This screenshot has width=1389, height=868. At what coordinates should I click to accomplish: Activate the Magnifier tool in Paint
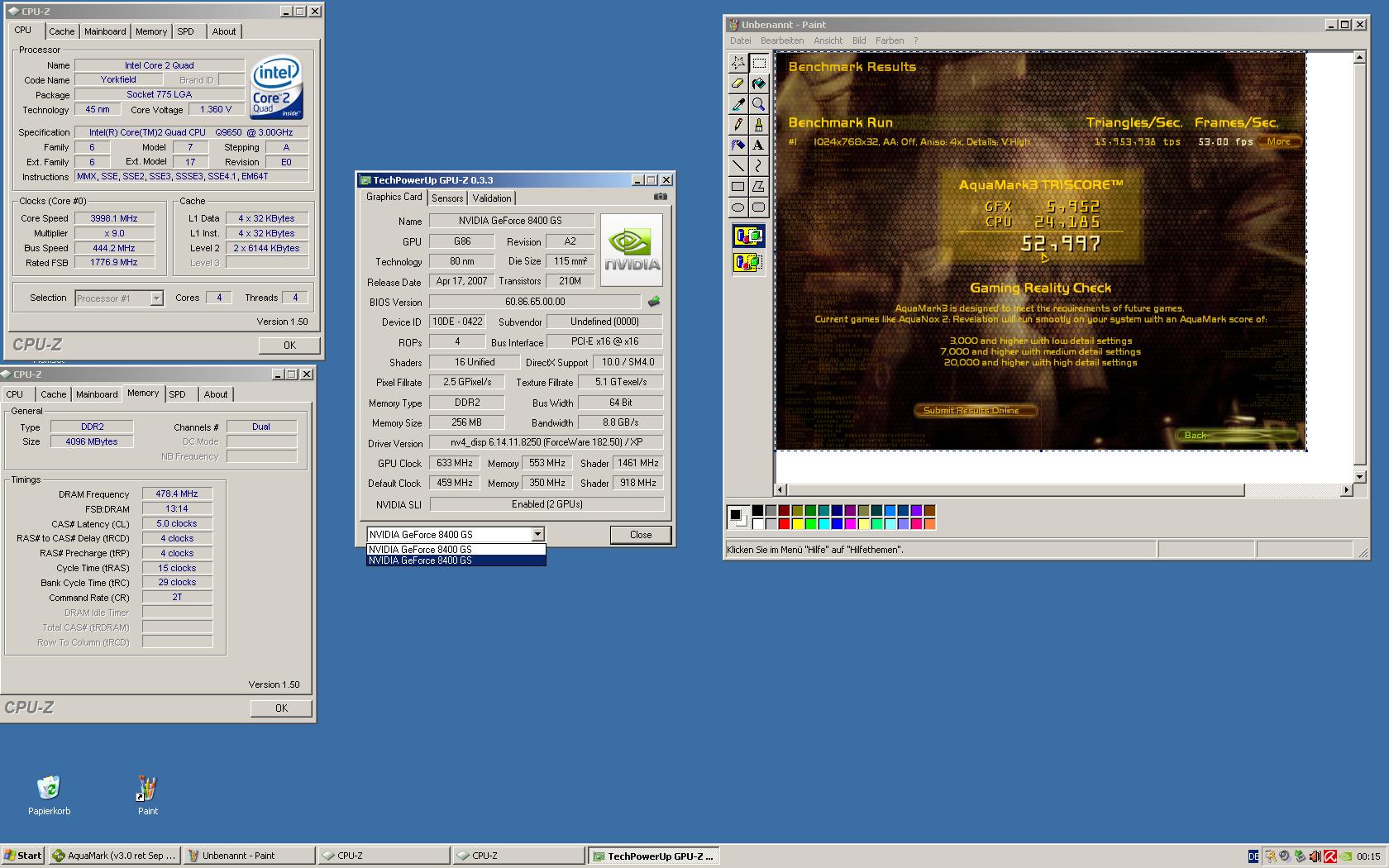(x=759, y=104)
